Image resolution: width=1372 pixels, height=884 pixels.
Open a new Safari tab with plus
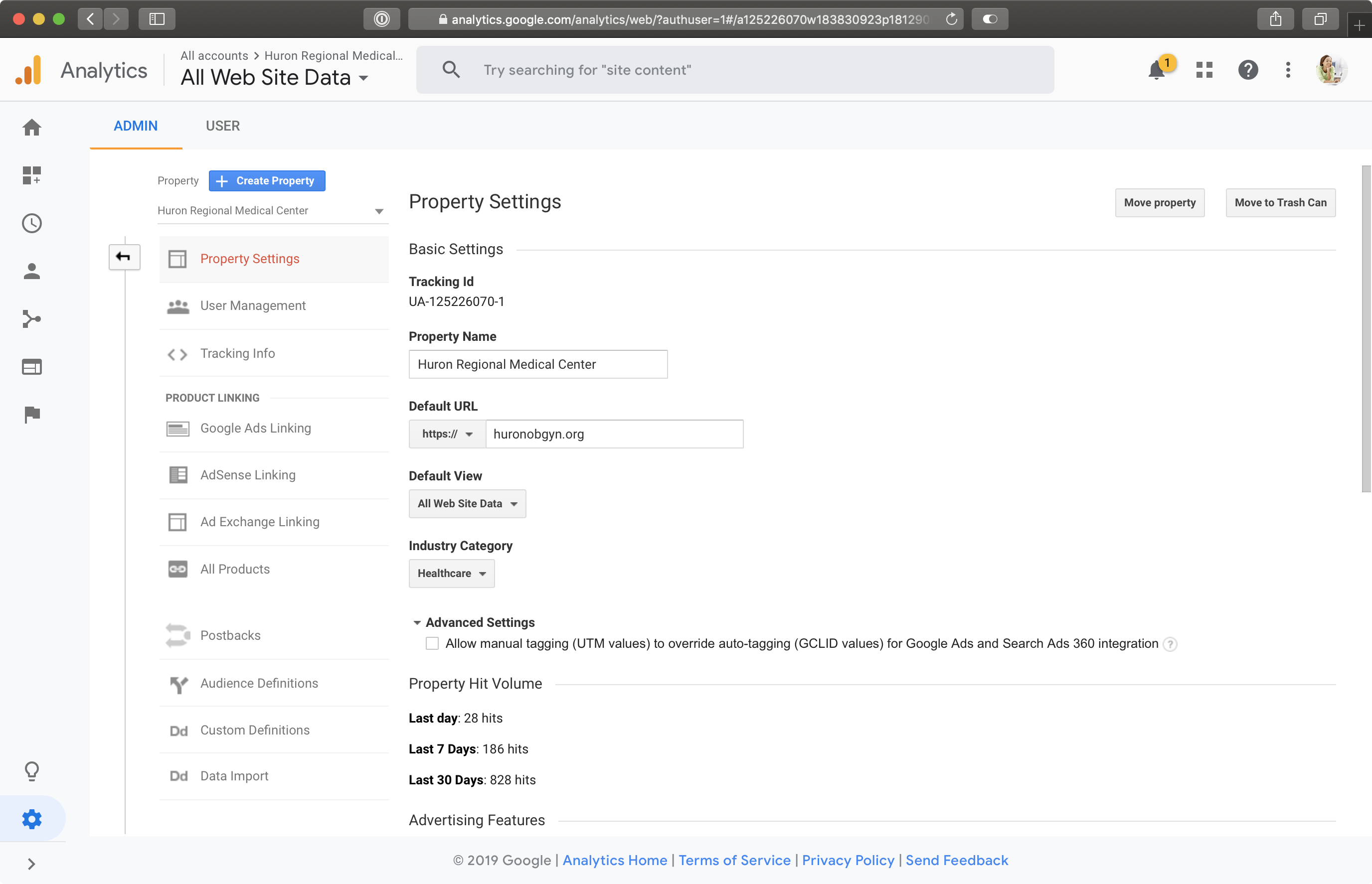(1359, 25)
